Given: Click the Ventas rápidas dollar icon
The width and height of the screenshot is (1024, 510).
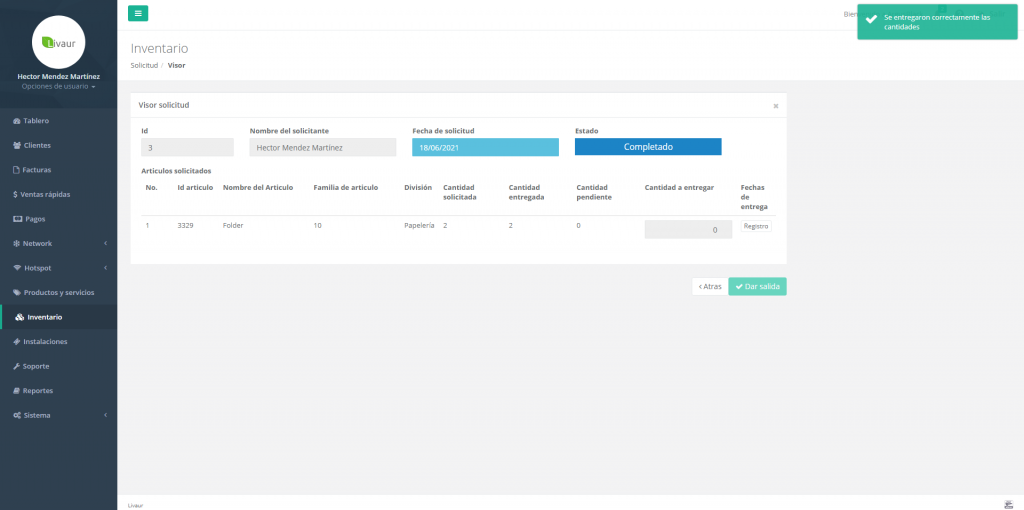Looking at the screenshot, I should tap(14, 194).
